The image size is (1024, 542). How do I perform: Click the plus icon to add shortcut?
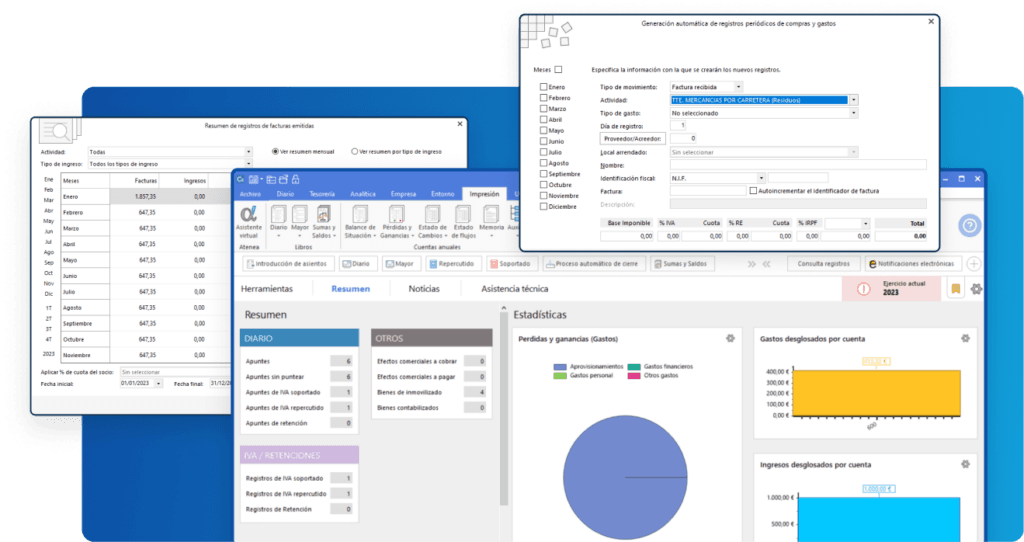coord(974,264)
